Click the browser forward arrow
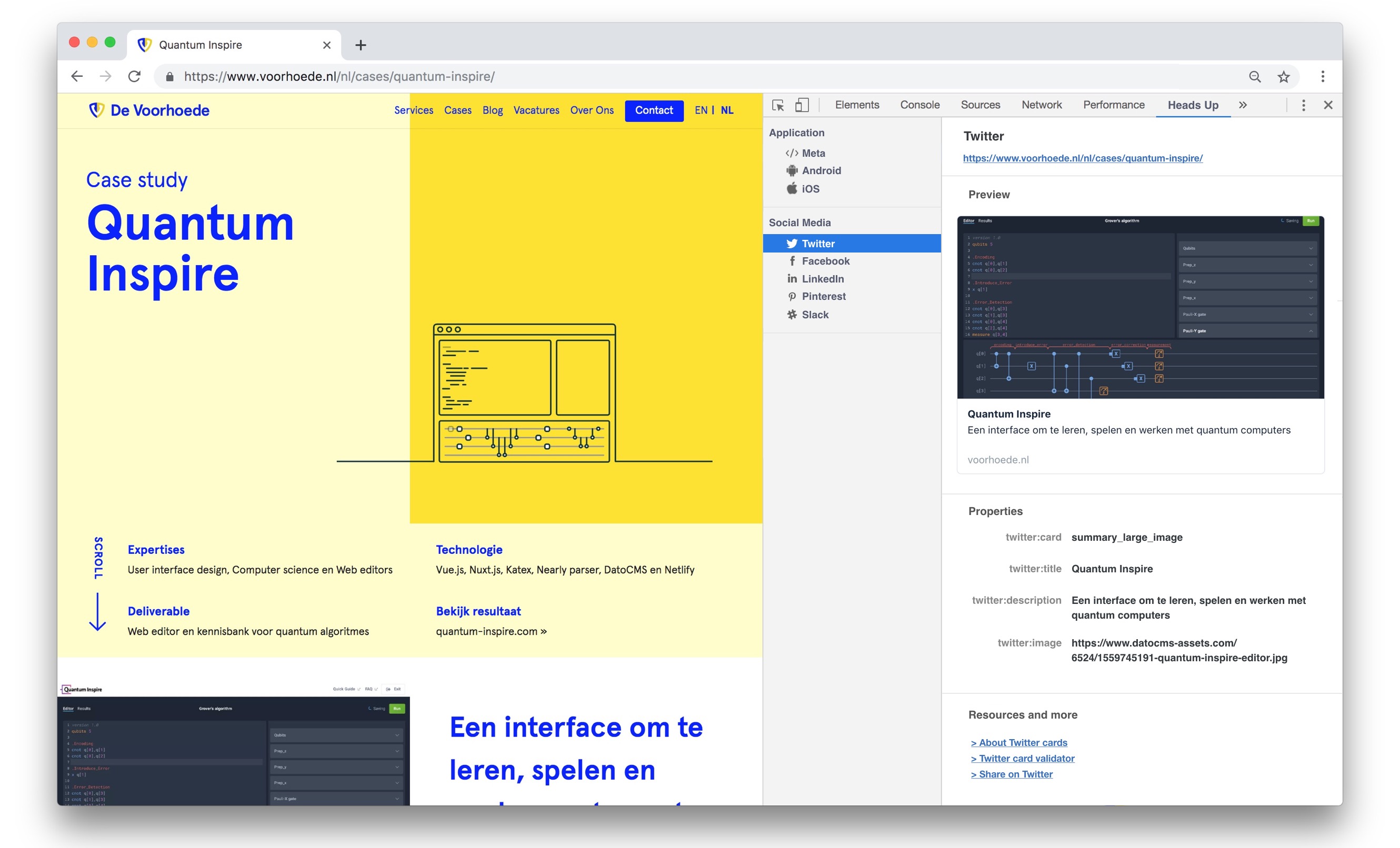Screen dimensions: 1400x848 pos(106,76)
